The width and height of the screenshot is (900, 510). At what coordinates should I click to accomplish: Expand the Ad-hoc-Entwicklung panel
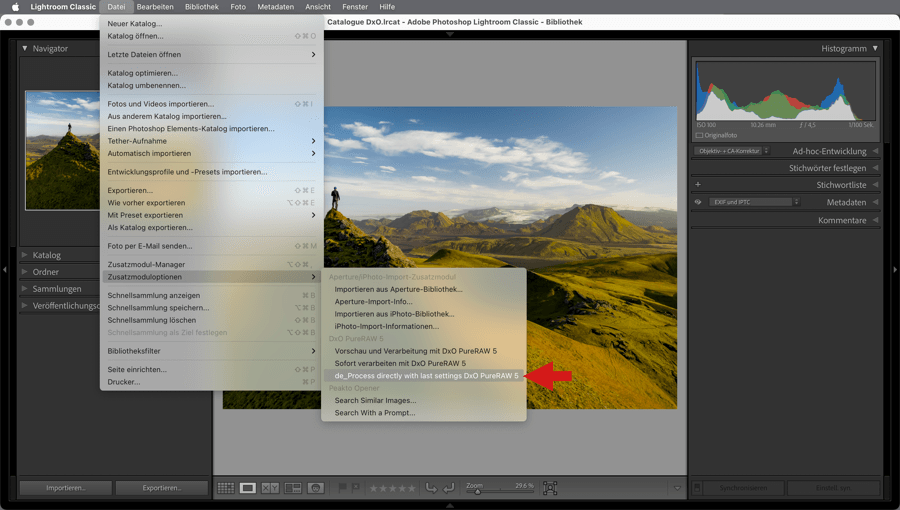click(875, 151)
